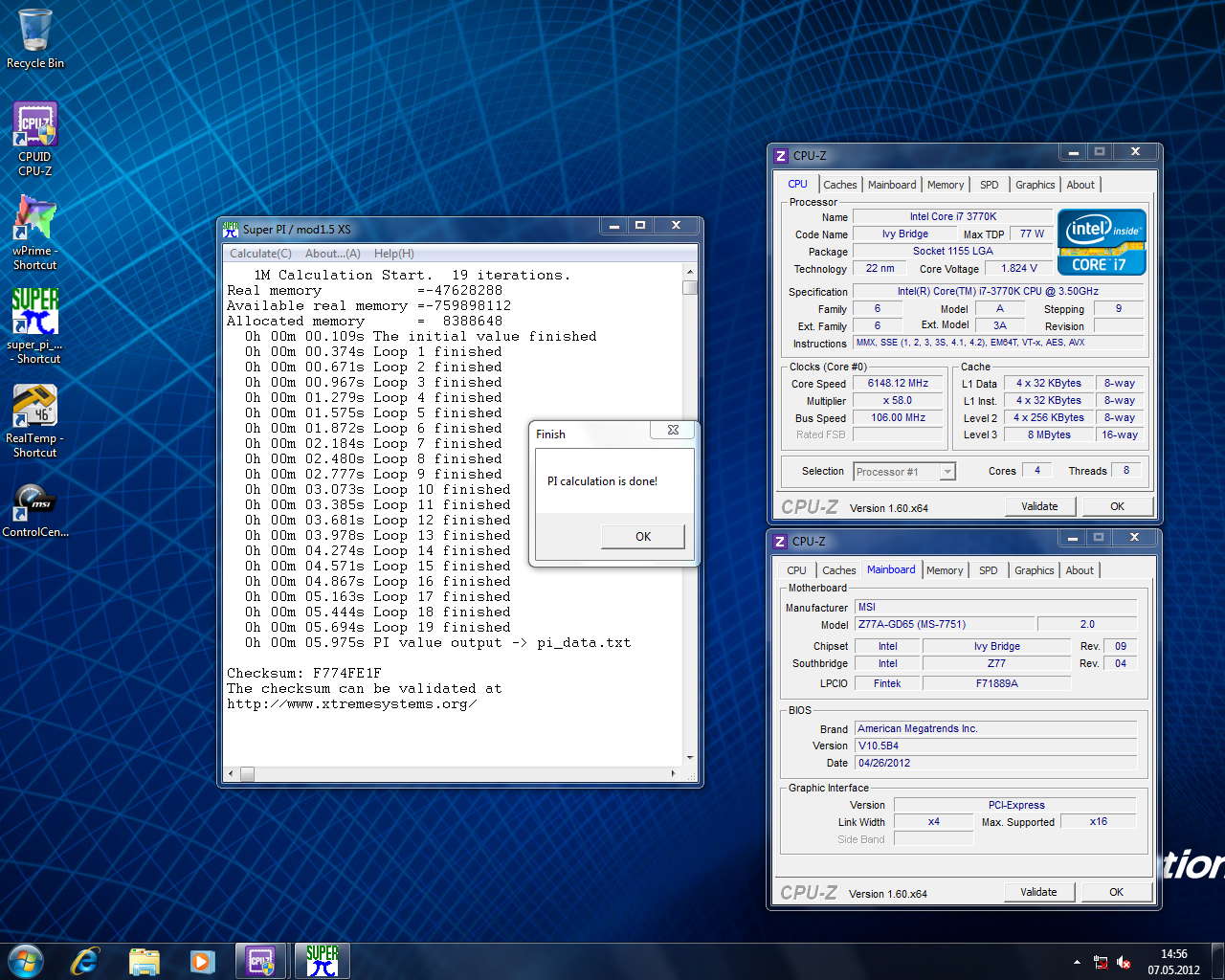Open the About...(A) menu in Super PI
This screenshot has width=1225, height=980.
[333, 254]
